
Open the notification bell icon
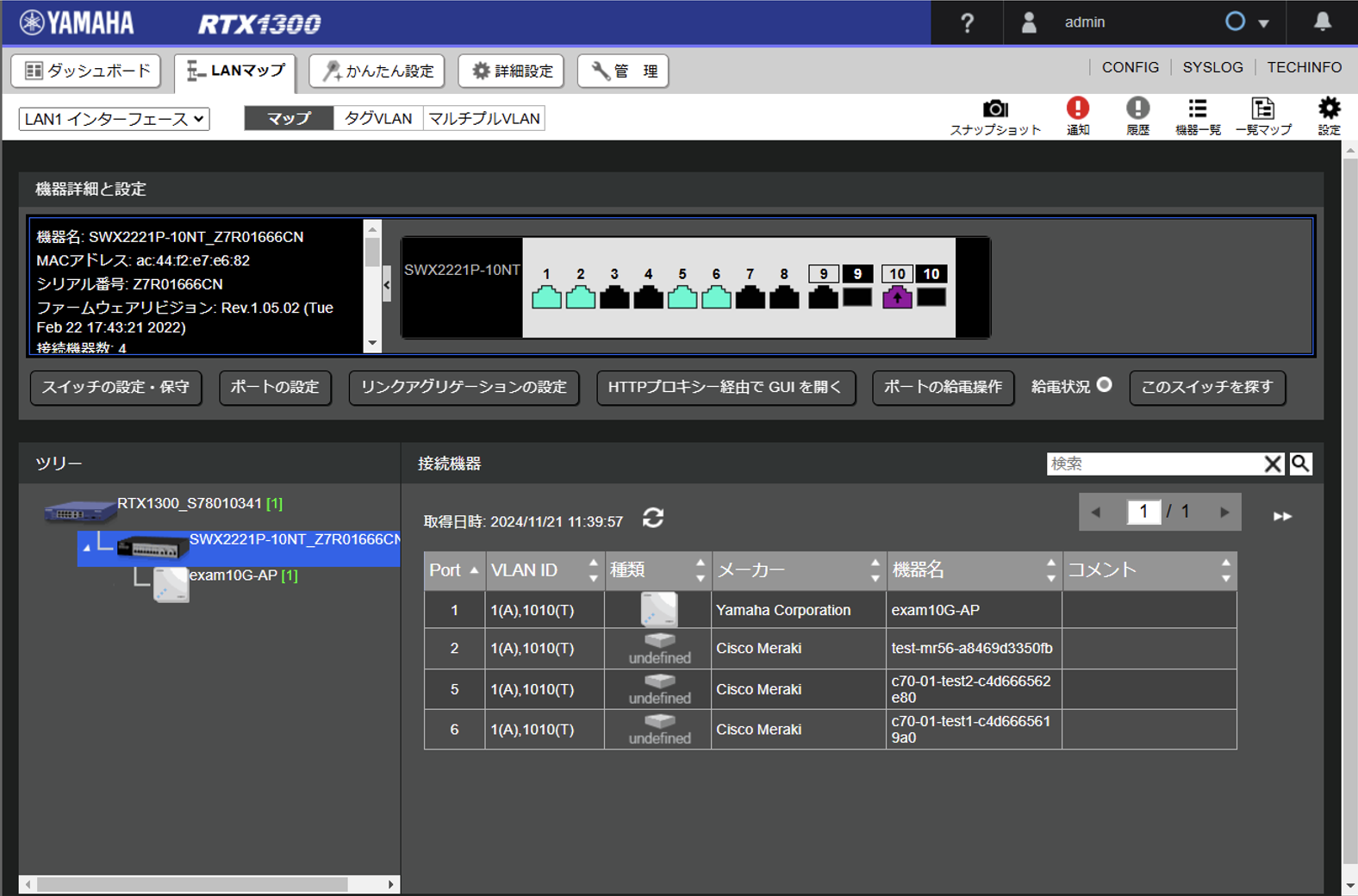point(1322,22)
